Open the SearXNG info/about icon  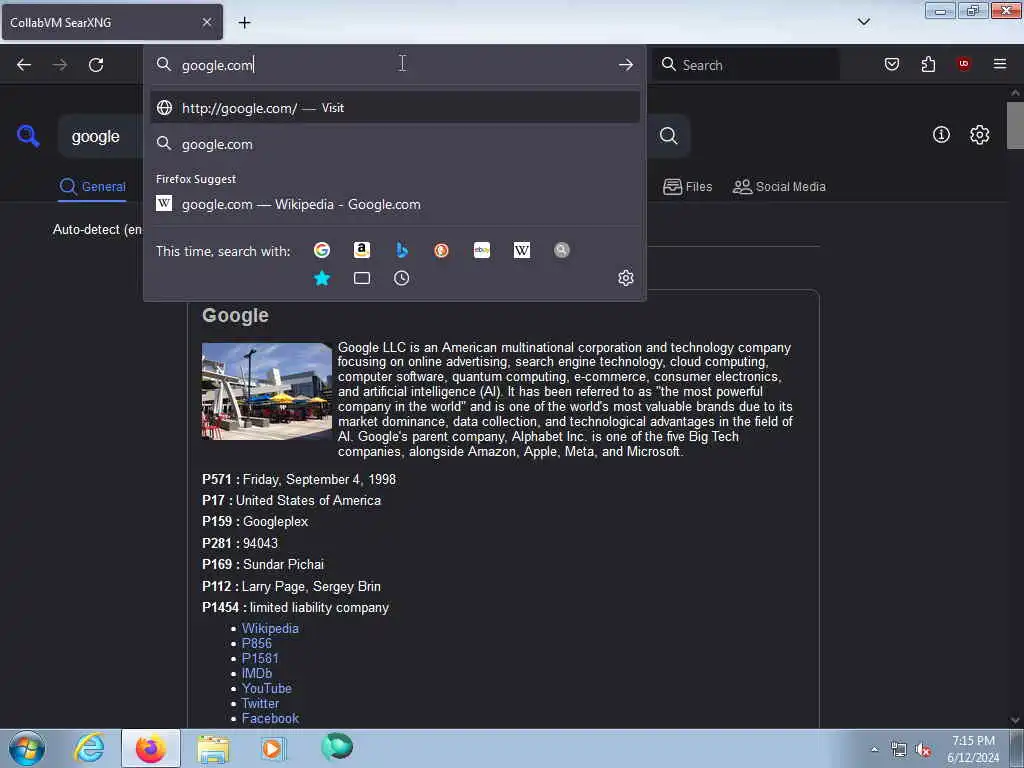tap(941, 135)
